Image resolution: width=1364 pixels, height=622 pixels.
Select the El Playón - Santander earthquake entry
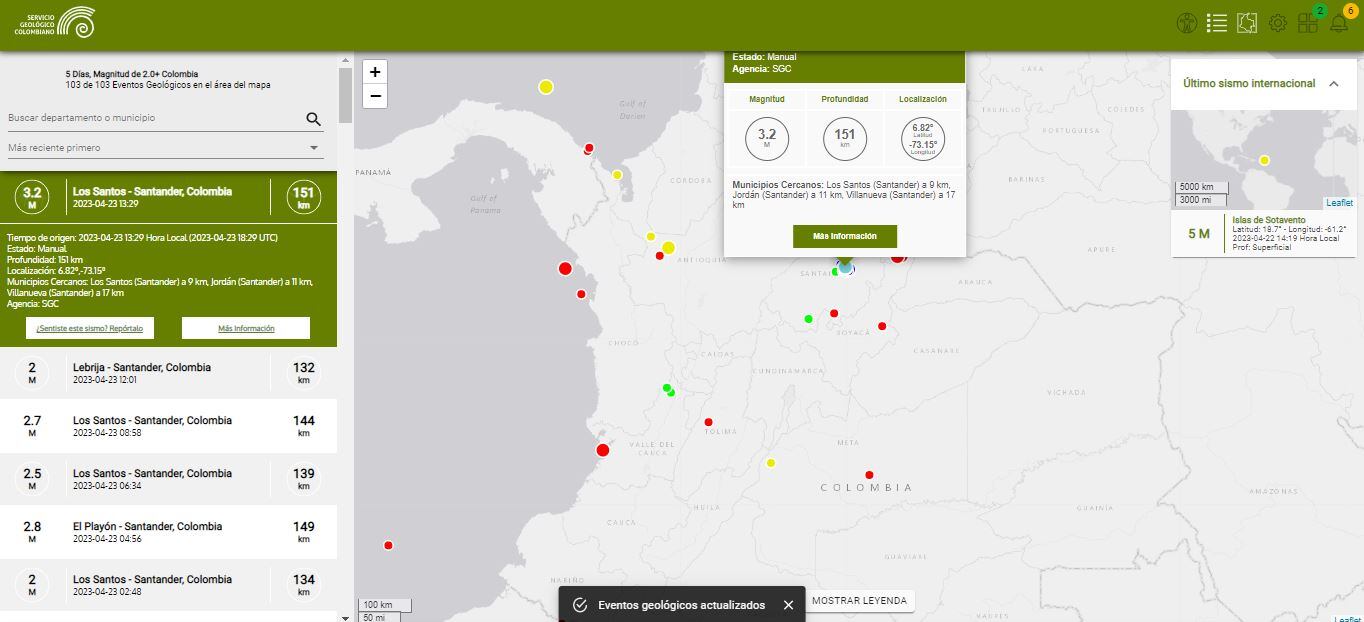(x=168, y=532)
